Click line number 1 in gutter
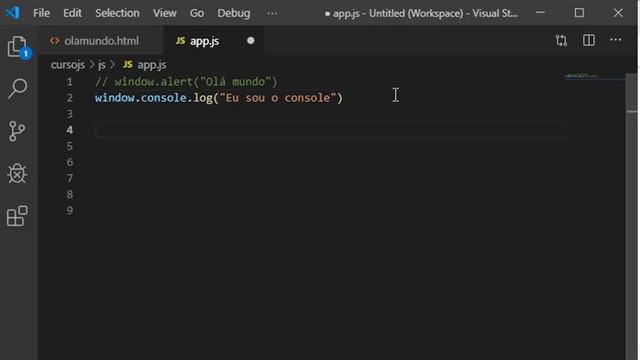Image resolution: width=640 pixels, height=360 pixels. pyautogui.click(x=70, y=82)
